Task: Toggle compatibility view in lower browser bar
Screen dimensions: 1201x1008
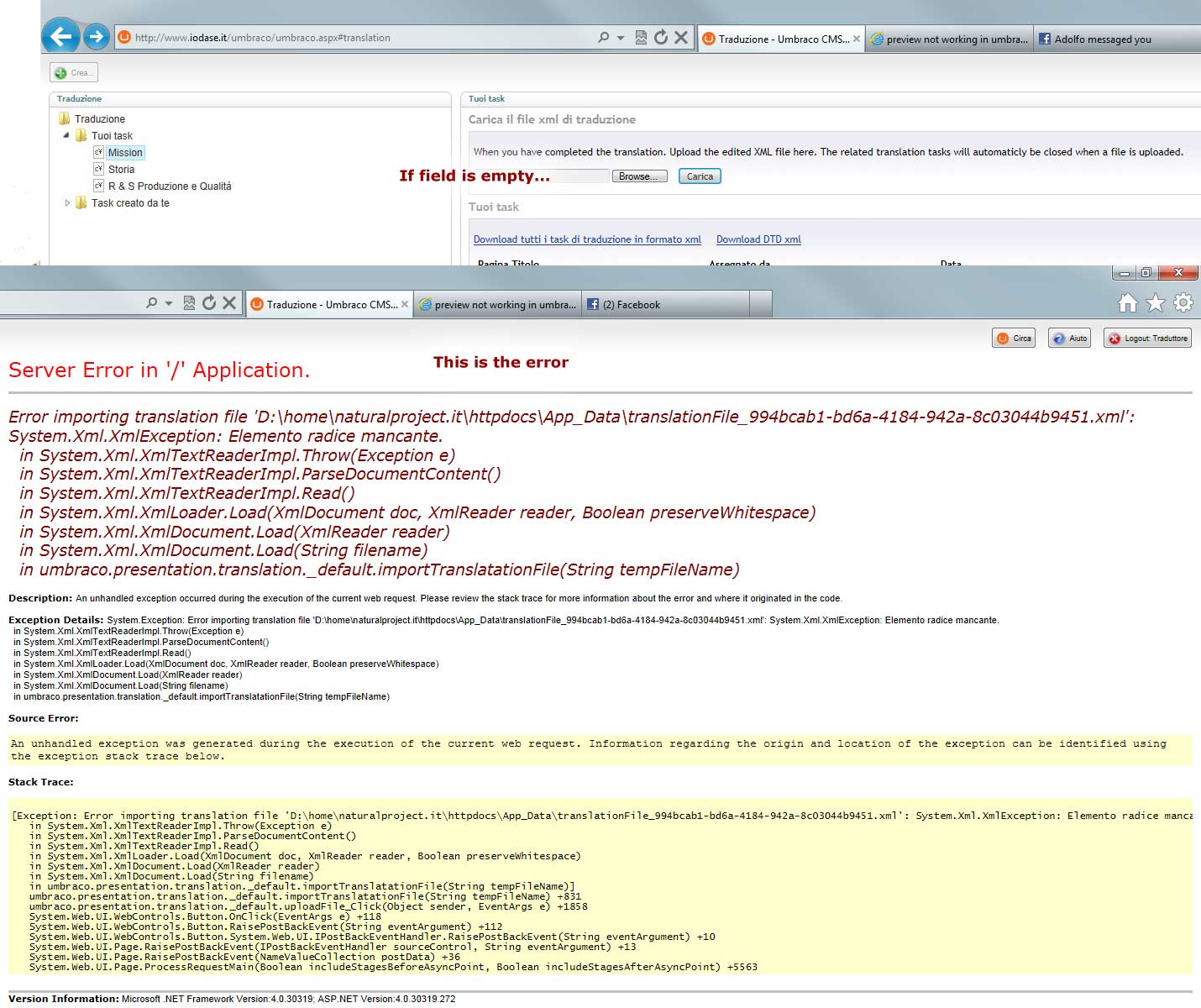Action: point(189,303)
